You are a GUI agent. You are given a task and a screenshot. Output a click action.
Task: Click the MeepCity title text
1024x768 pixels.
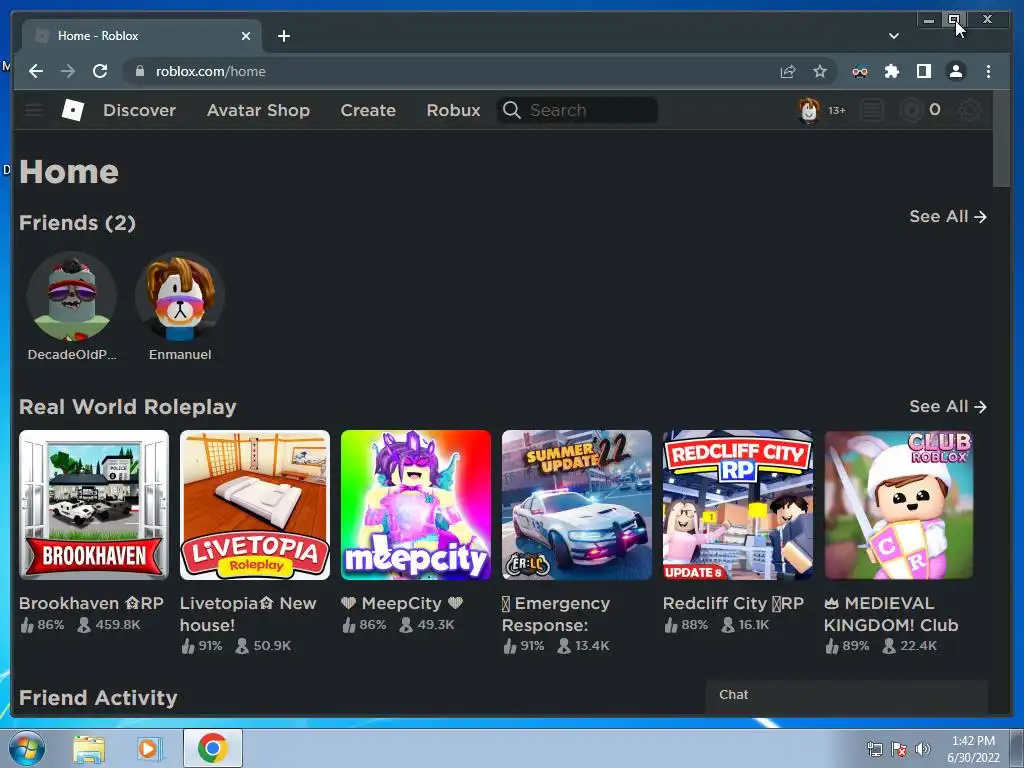[x=402, y=603]
